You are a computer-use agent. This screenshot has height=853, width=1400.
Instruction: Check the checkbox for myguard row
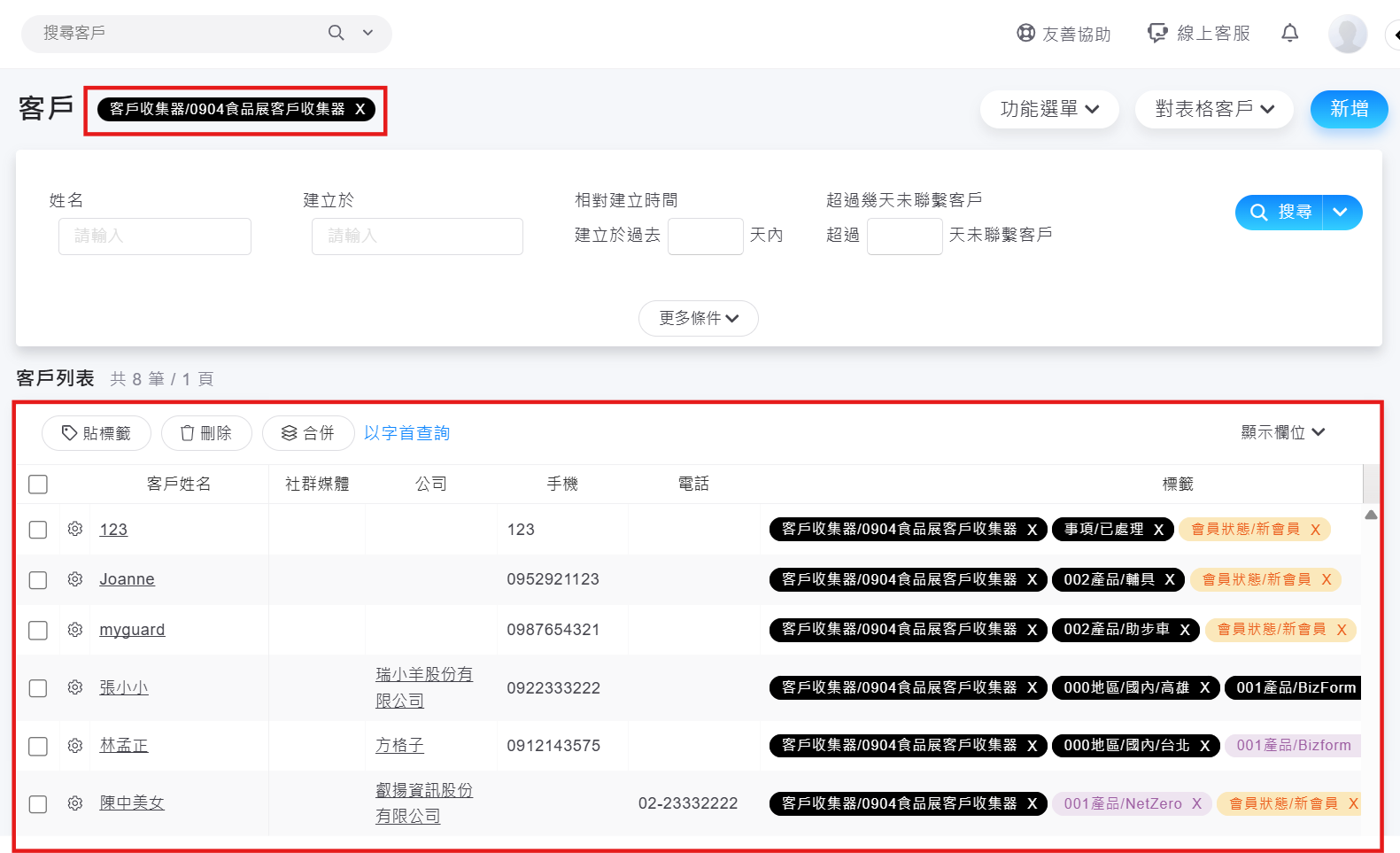tap(38, 630)
